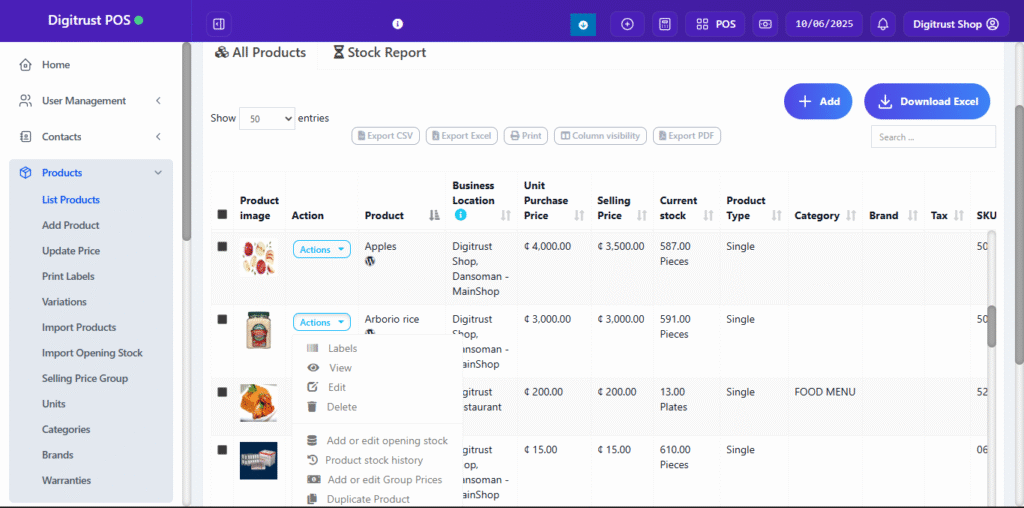Open the show entries dropdown
This screenshot has width=1024, height=508.
coord(267,118)
